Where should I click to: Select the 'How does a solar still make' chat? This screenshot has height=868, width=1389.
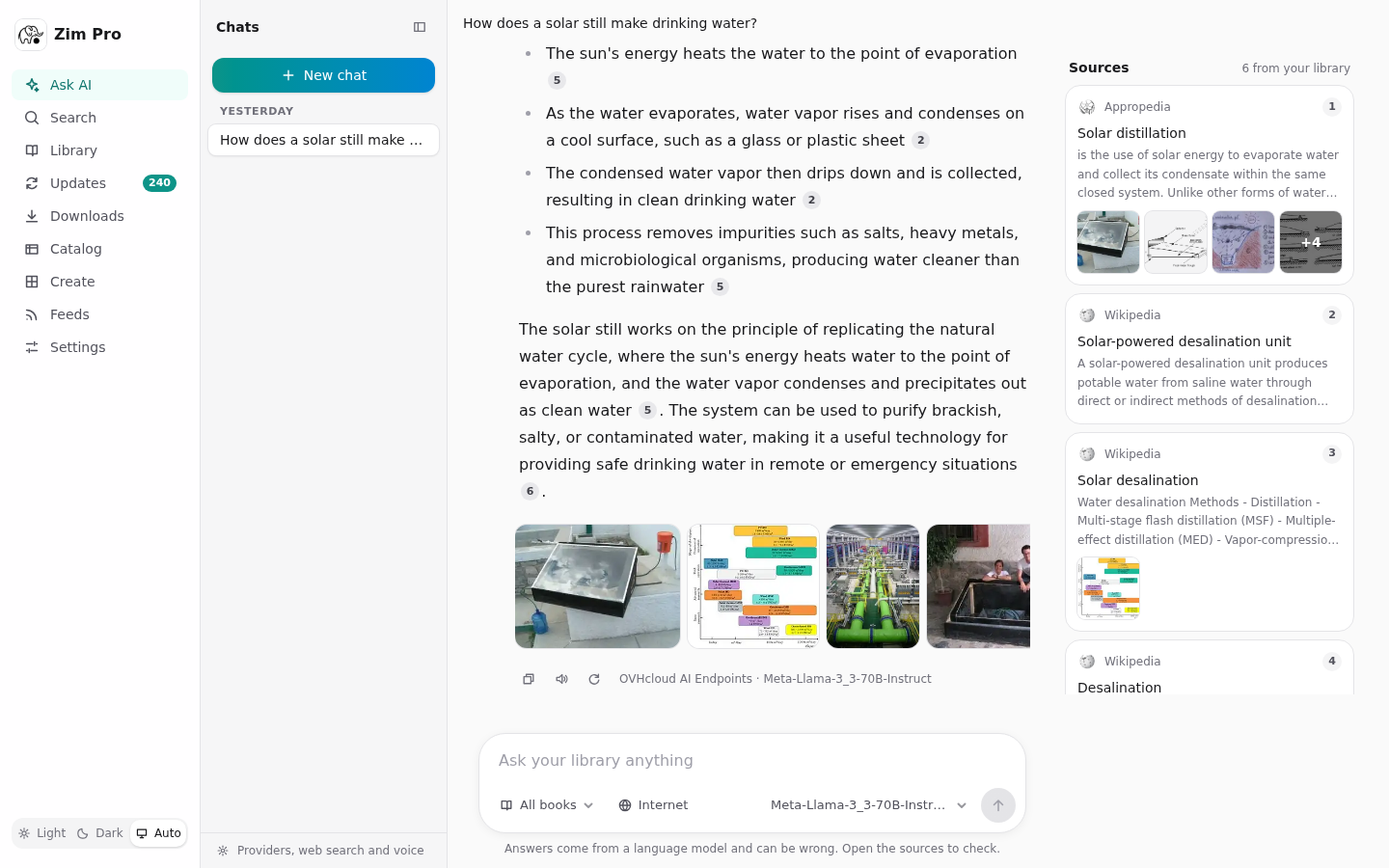tap(323, 140)
